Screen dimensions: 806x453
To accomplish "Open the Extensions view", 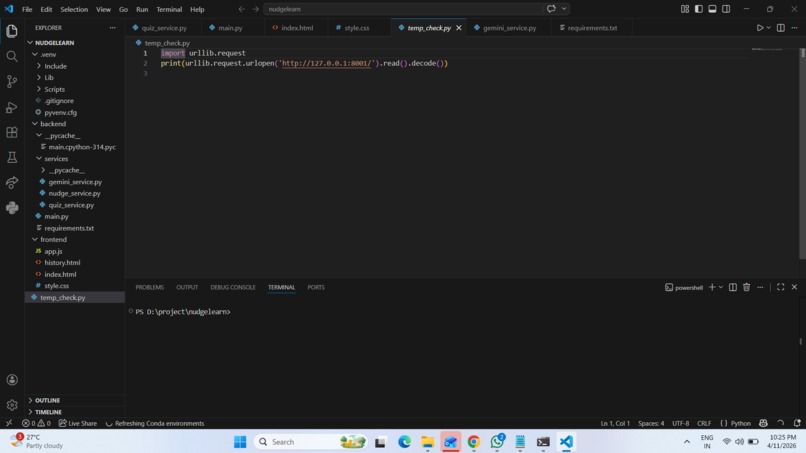I will 12,132.
